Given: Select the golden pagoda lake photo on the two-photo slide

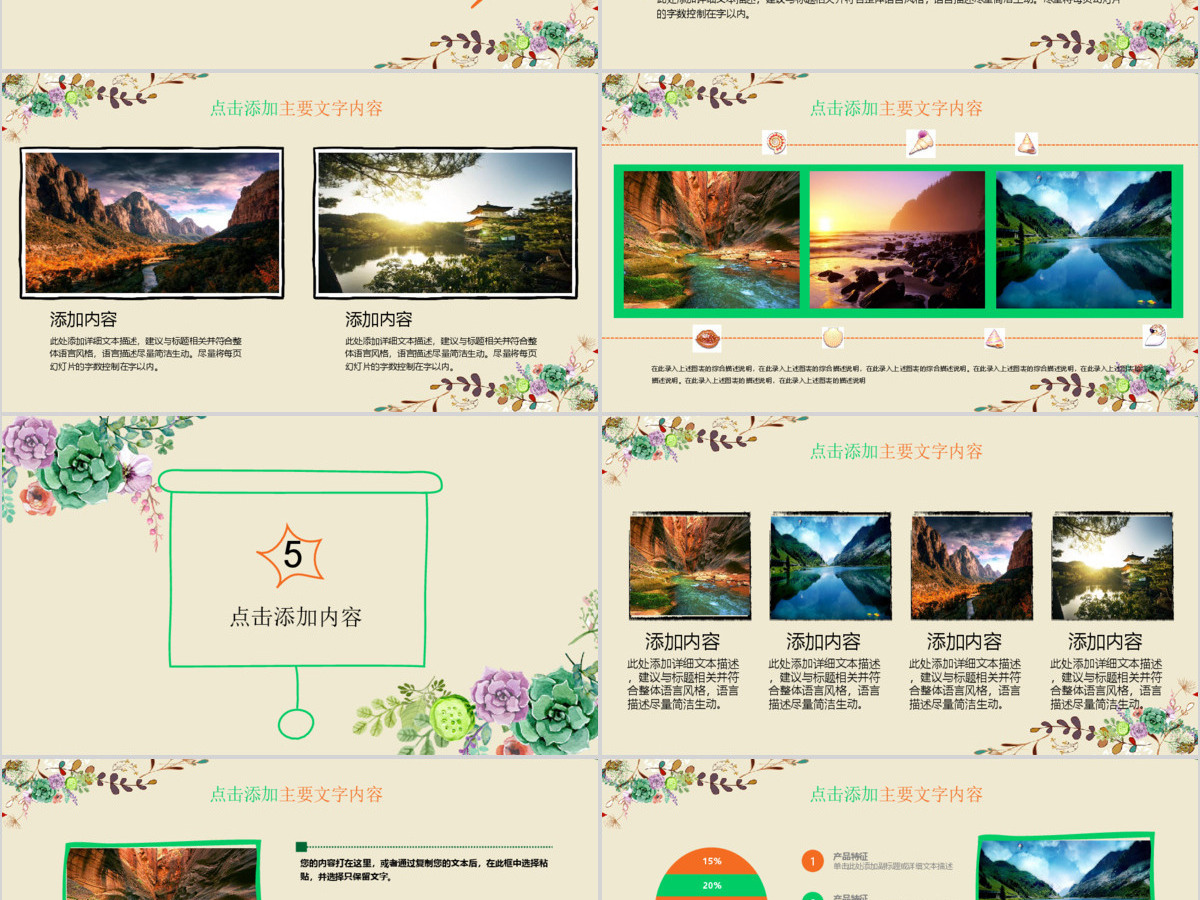Looking at the screenshot, I should click(445, 223).
